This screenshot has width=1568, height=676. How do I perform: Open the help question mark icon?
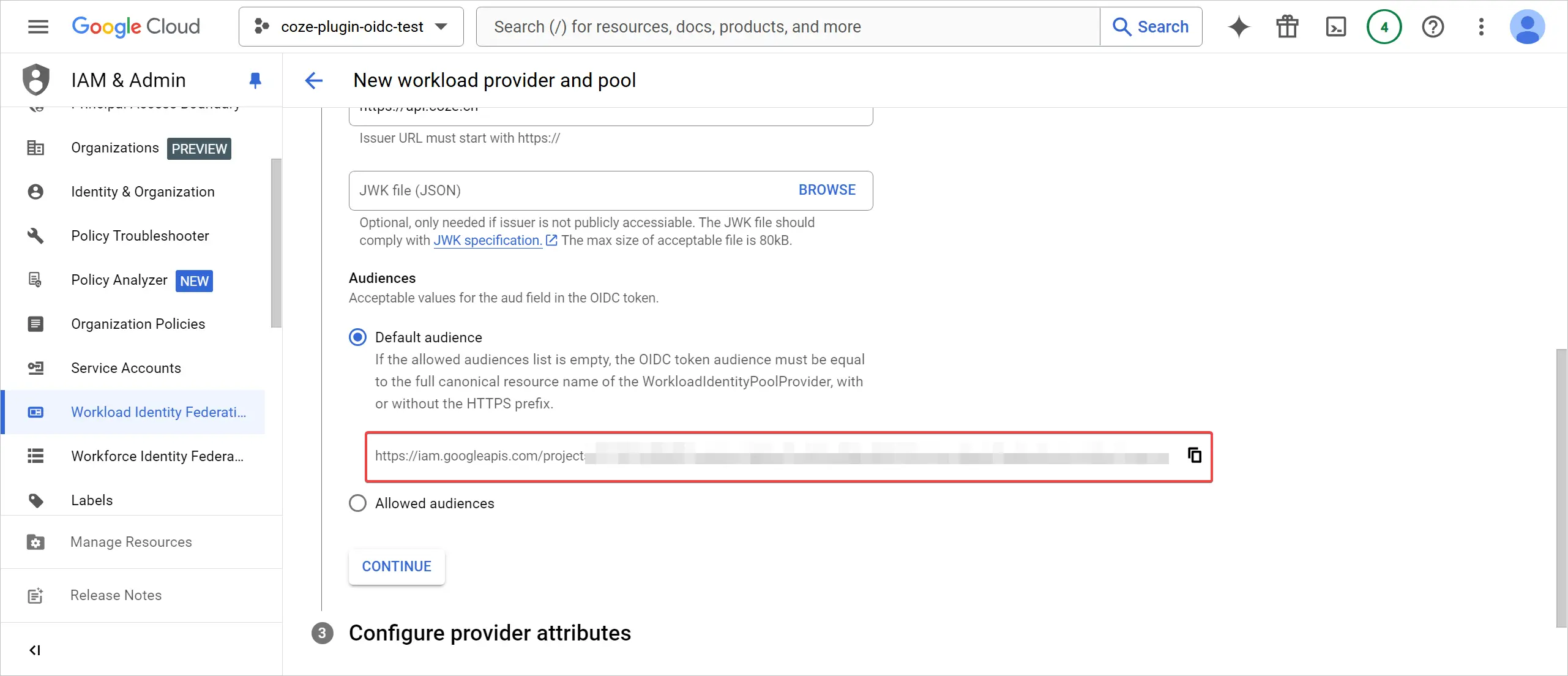[1433, 27]
